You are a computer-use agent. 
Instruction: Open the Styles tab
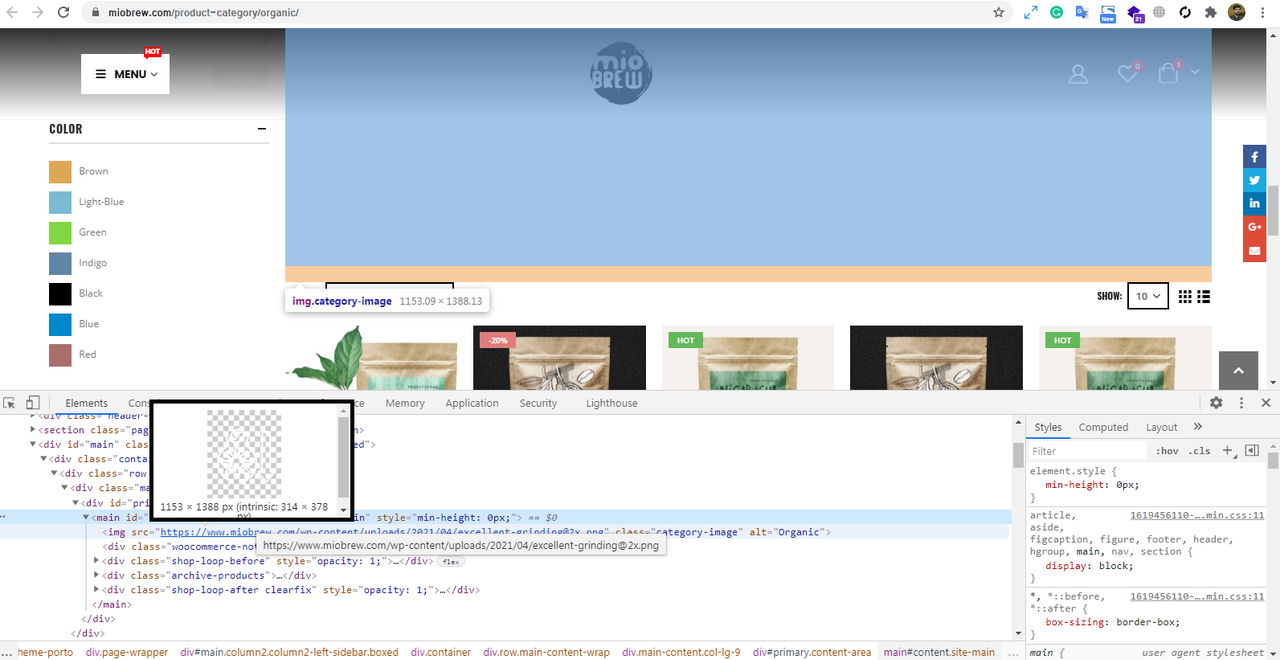1047,427
